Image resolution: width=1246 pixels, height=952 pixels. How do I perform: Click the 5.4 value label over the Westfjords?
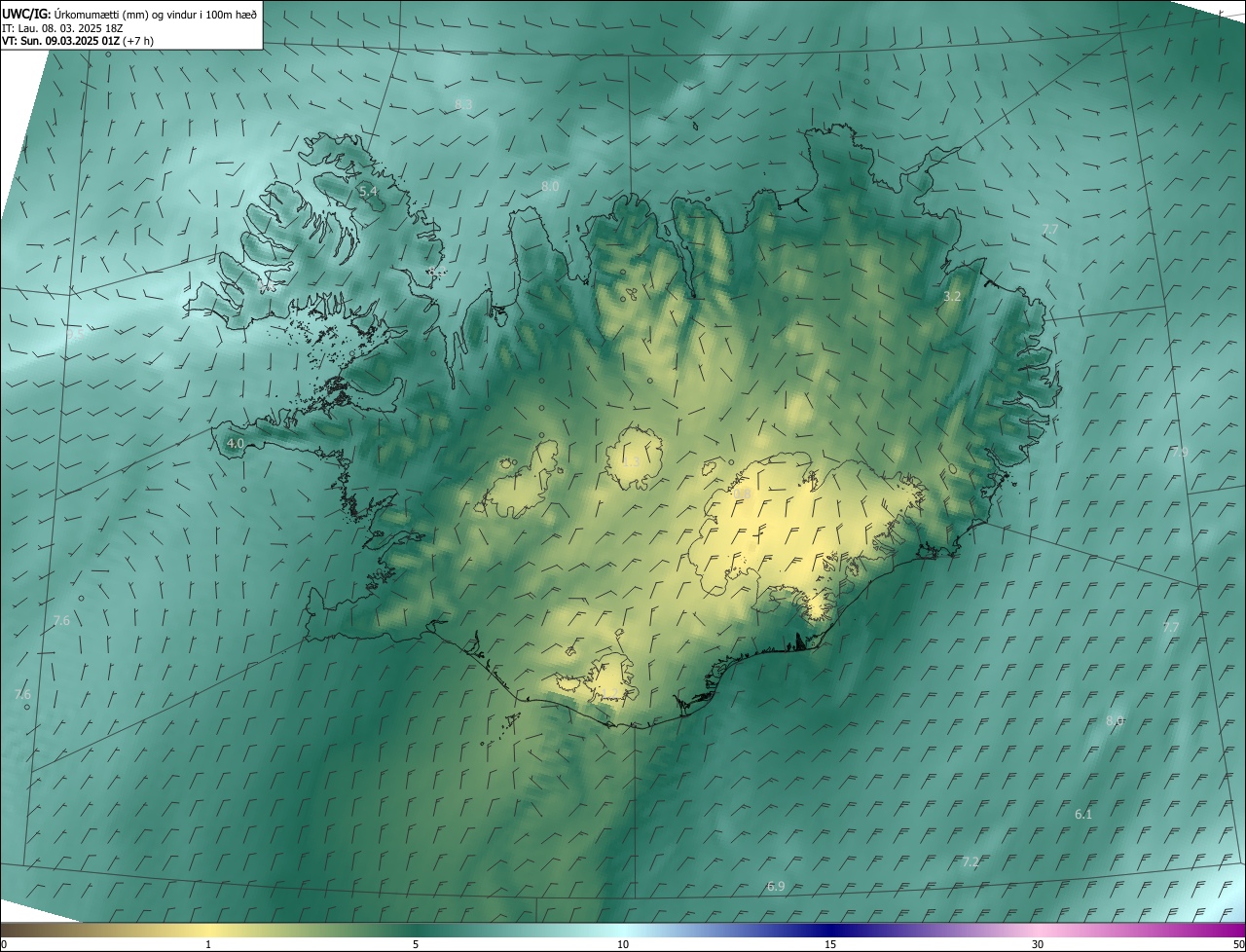[x=368, y=192]
